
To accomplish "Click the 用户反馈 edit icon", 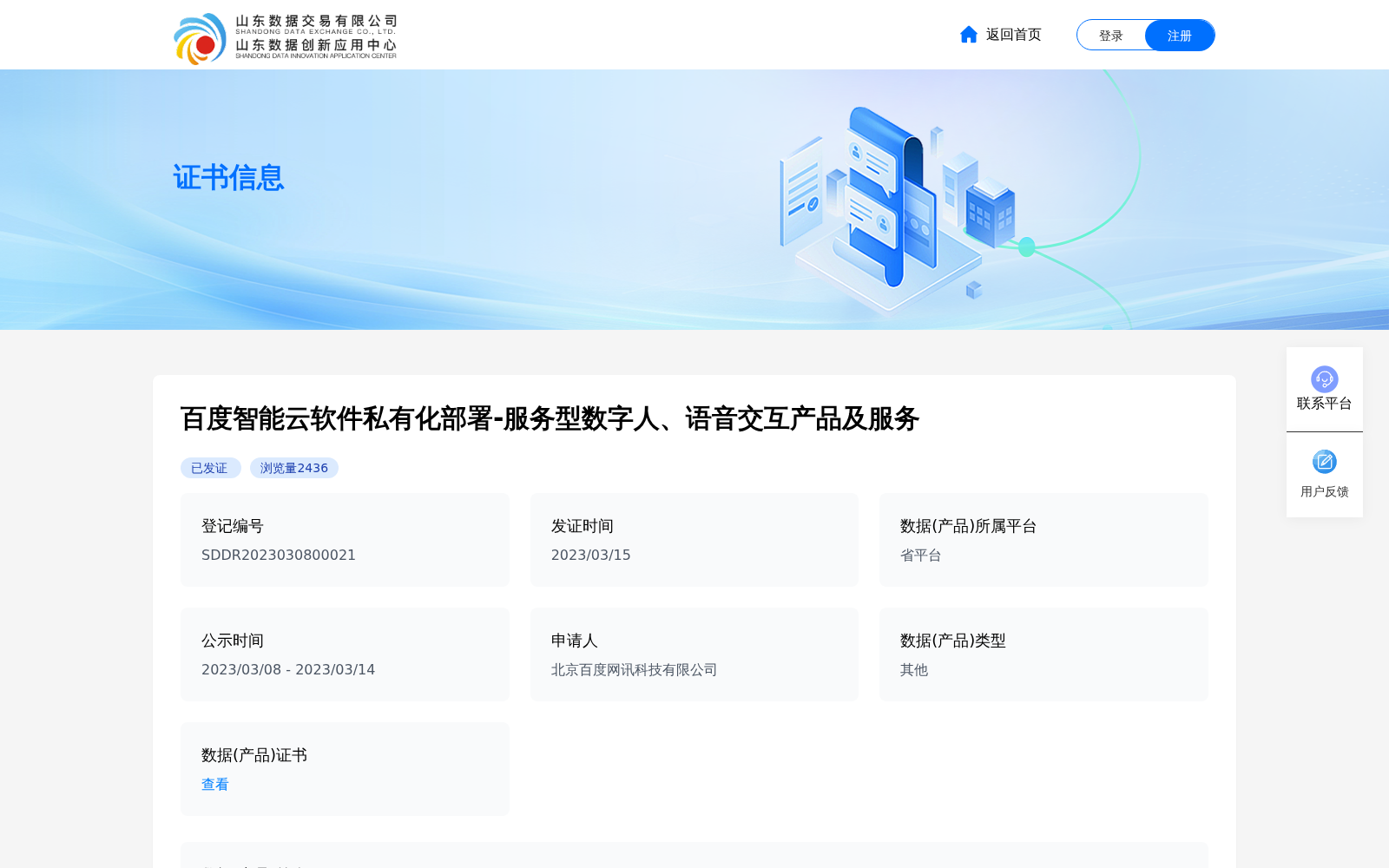I will [x=1325, y=462].
